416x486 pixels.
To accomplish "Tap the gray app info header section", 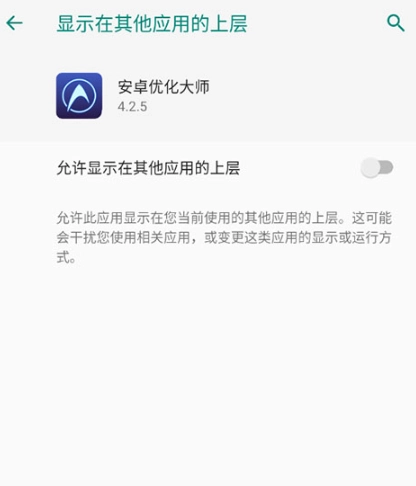I will click(x=208, y=96).
